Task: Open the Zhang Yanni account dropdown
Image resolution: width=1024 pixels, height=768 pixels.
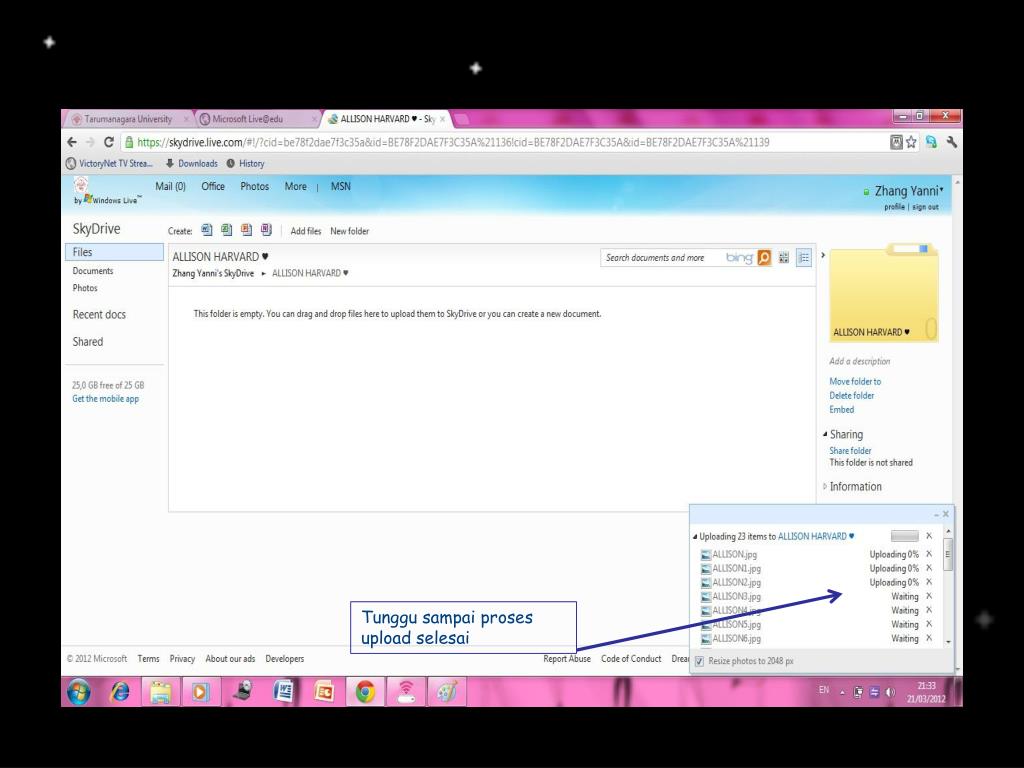Action: 908,191
